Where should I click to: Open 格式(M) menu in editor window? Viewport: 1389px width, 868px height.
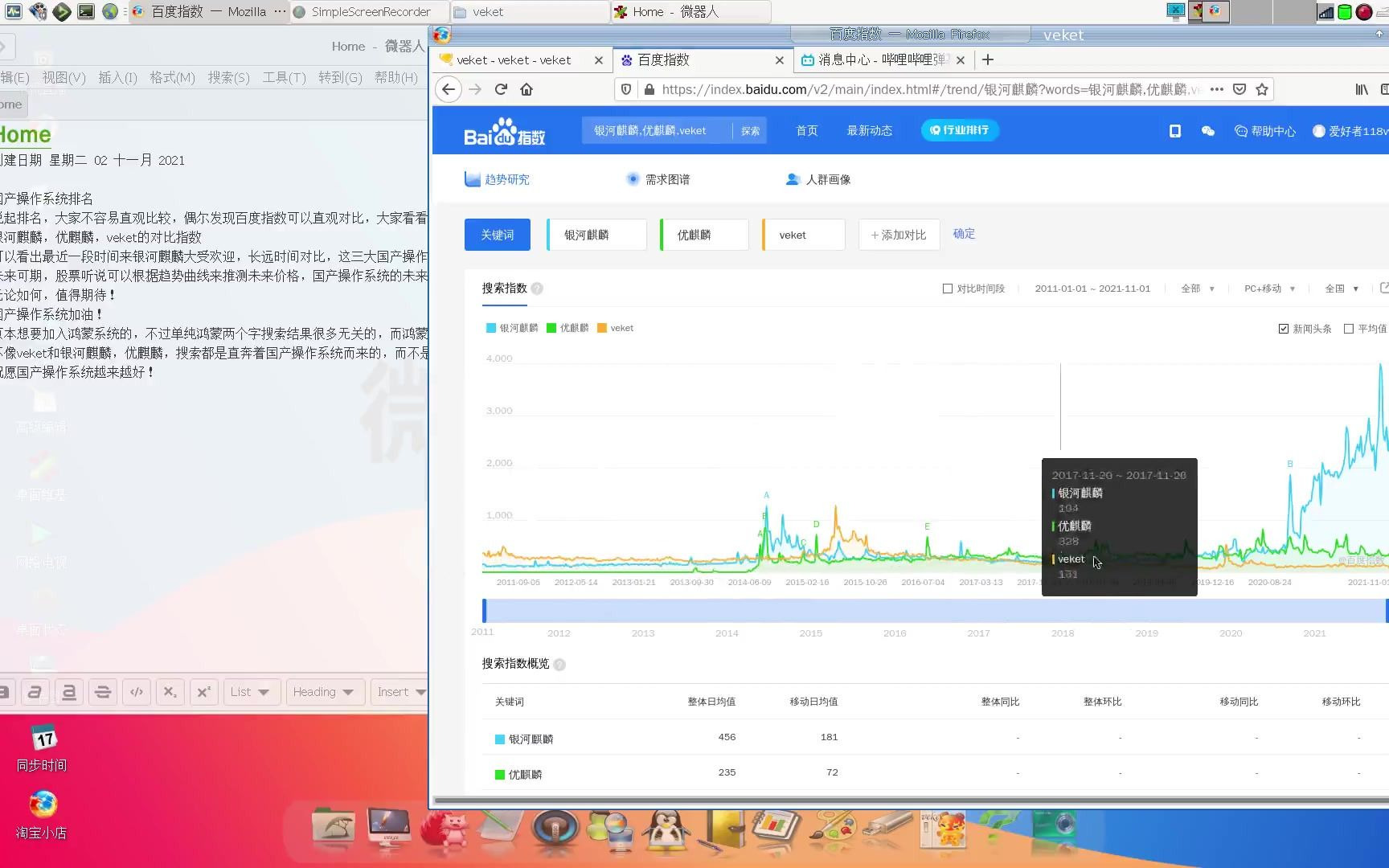(x=172, y=78)
